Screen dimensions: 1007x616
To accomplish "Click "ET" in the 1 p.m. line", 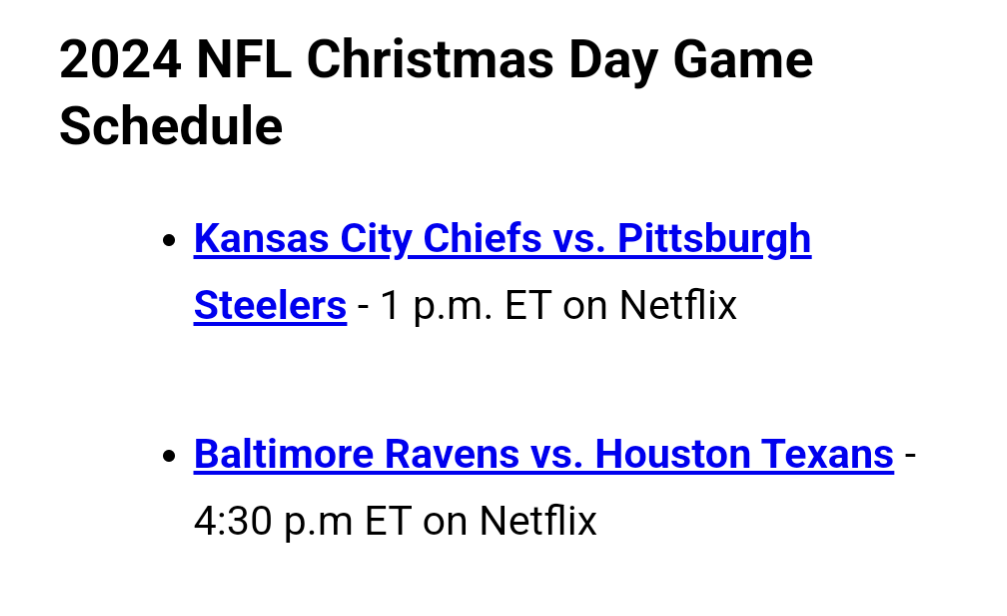I will click(528, 305).
